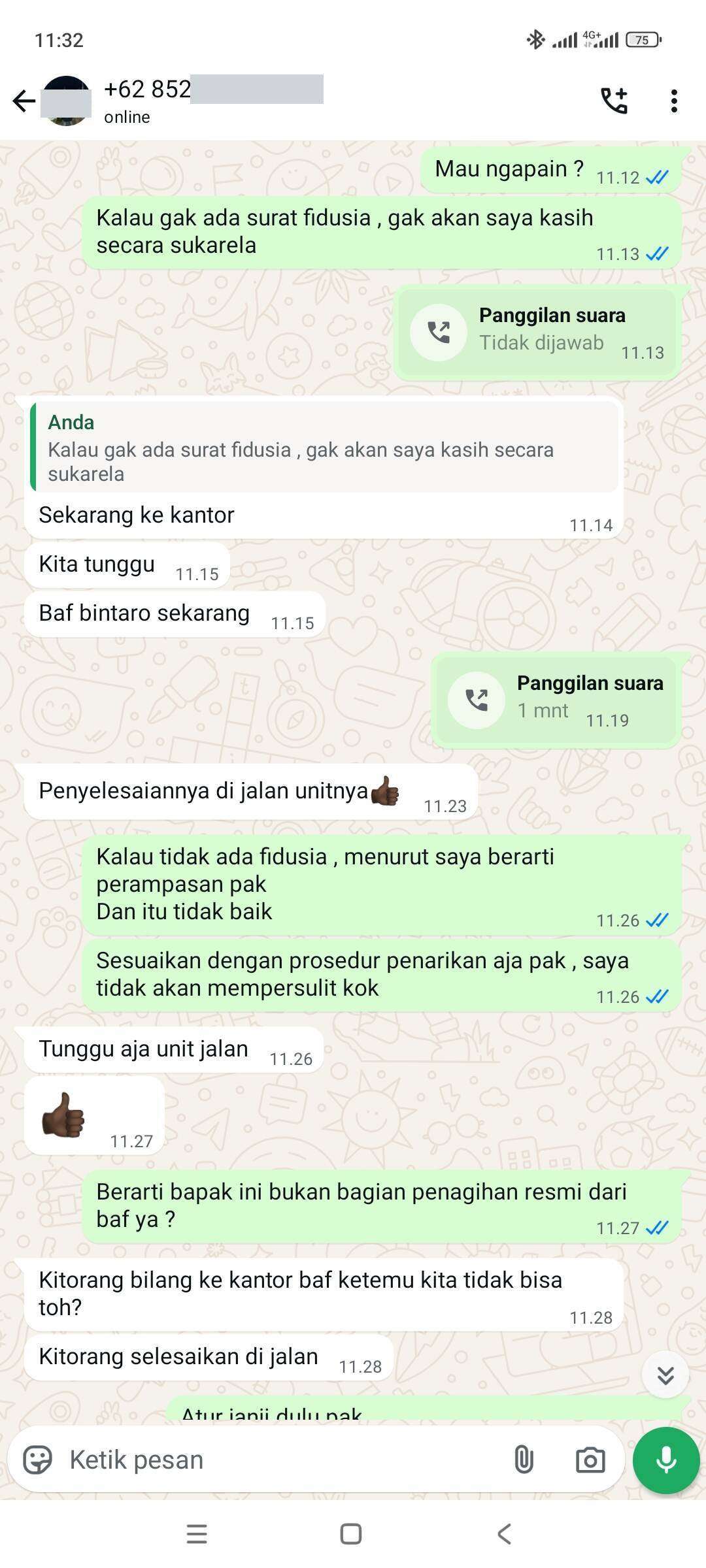Start a call with the phone-plus icon
The image size is (706, 1568).
[614, 101]
